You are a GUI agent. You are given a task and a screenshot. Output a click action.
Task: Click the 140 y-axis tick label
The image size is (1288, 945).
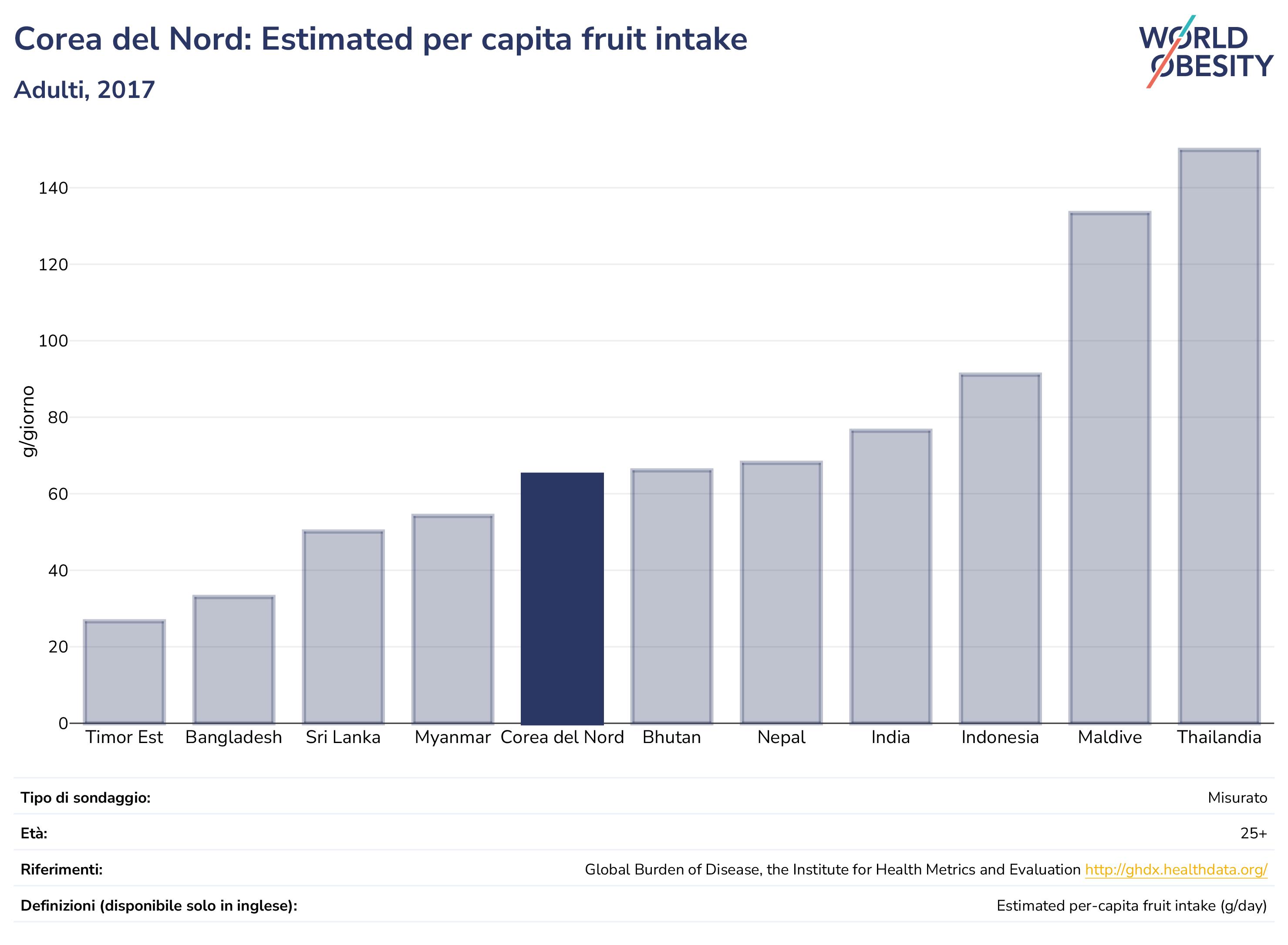(x=53, y=188)
